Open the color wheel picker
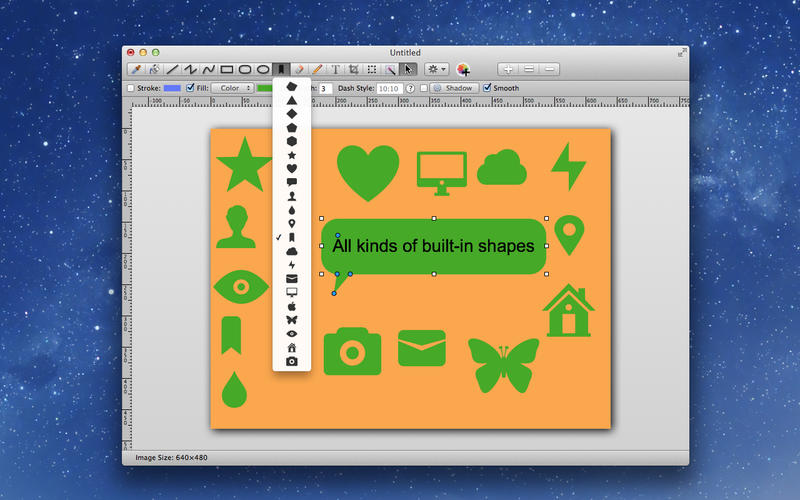This screenshot has width=800, height=500. tap(463, 70)
